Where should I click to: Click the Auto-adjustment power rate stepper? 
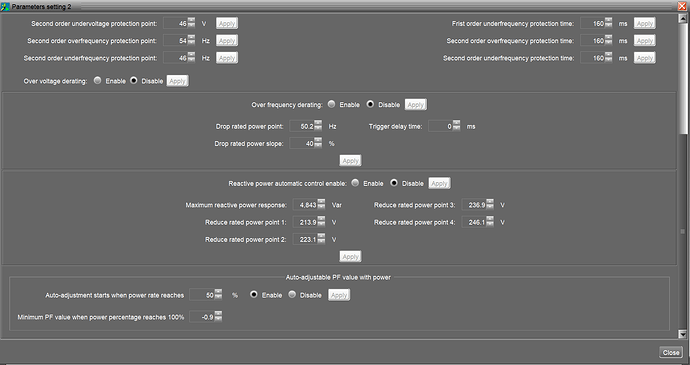218,295
